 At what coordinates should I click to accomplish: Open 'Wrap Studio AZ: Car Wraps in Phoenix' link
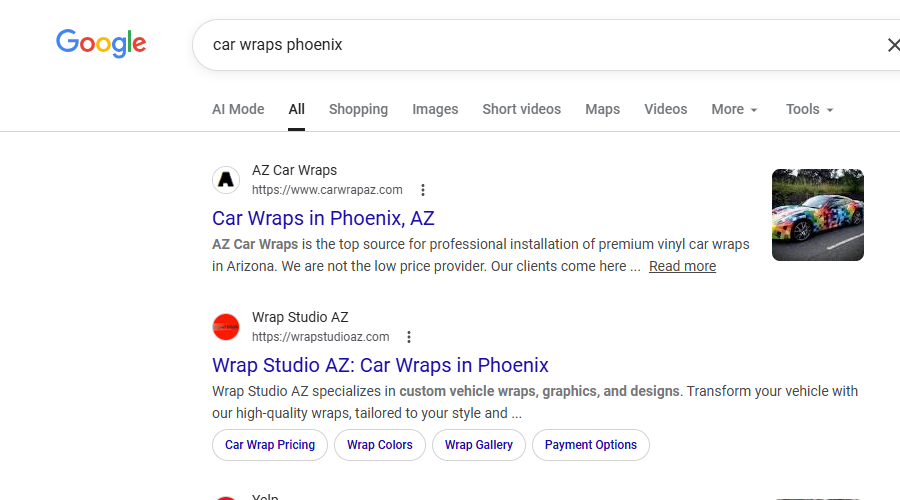380,365
